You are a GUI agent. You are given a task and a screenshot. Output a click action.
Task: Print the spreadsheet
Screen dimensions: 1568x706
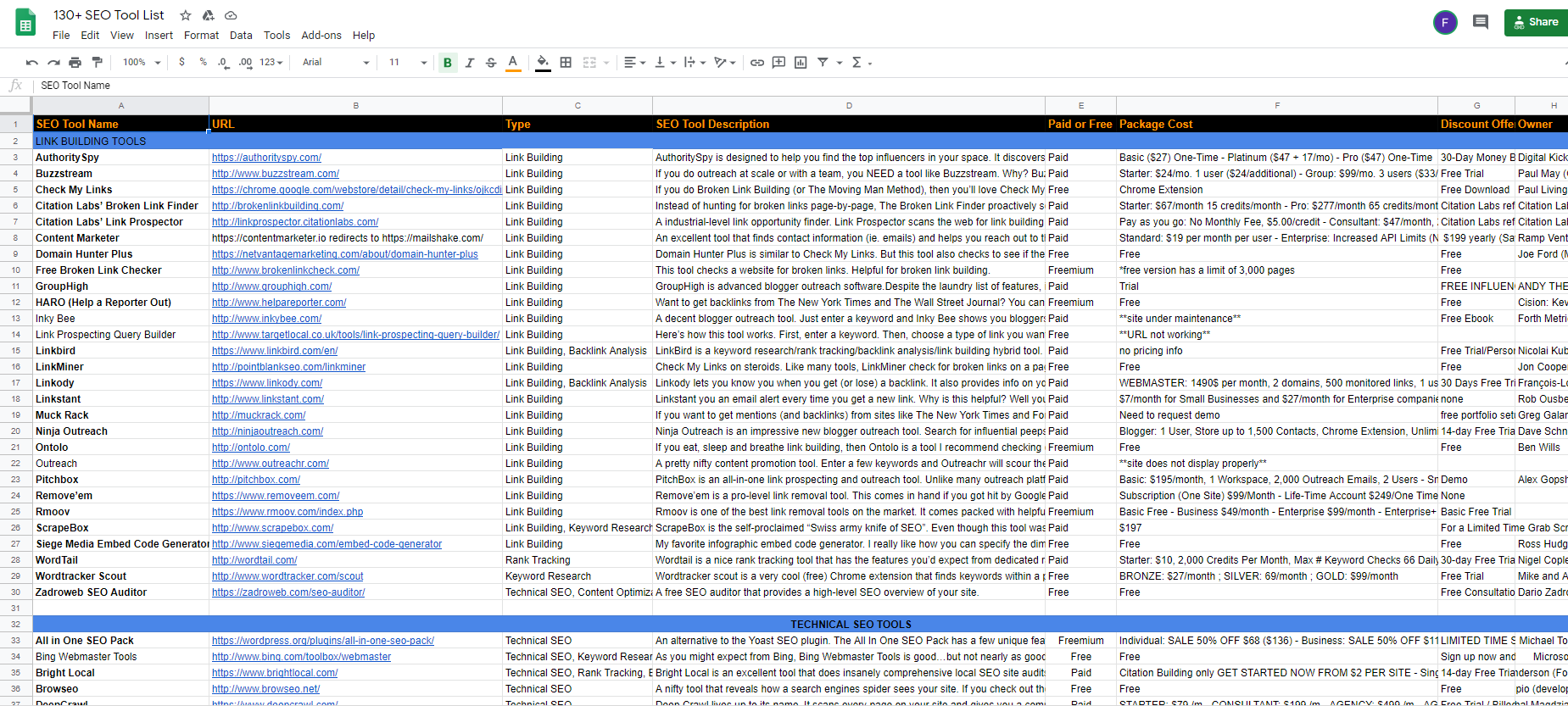pos(75,63)
